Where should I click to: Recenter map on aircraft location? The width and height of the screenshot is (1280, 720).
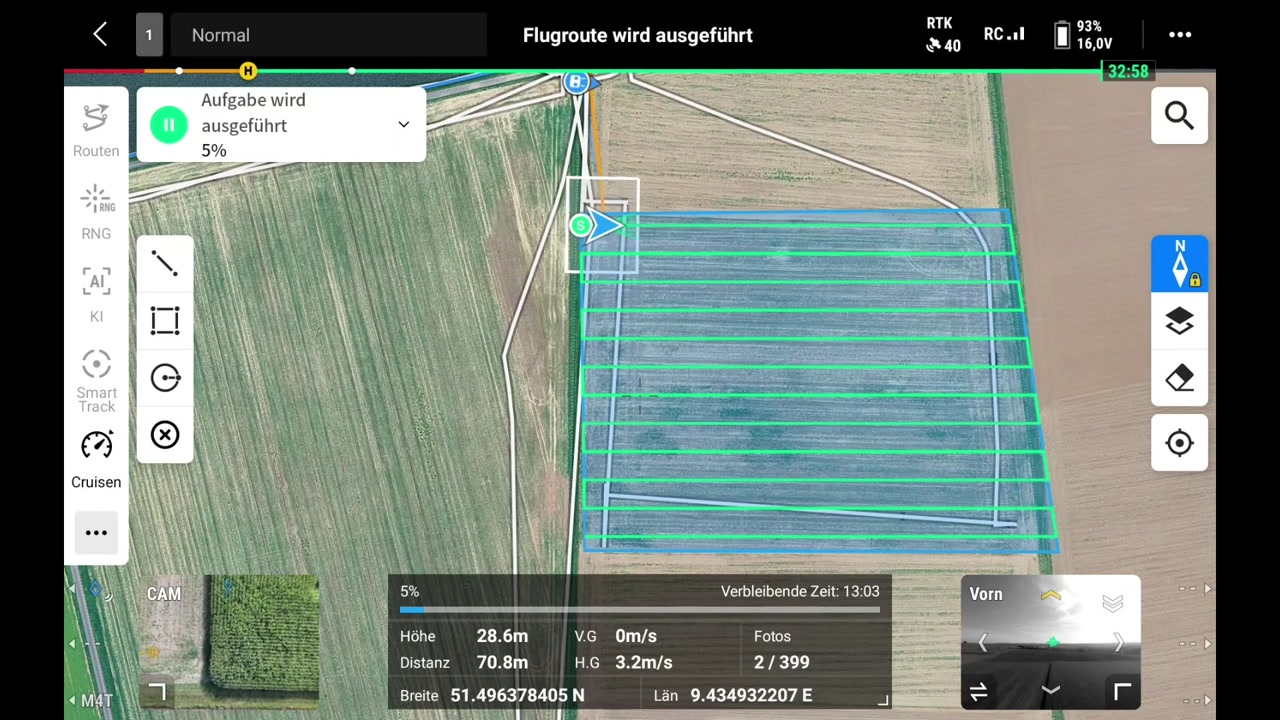[x=1180, y=443]
